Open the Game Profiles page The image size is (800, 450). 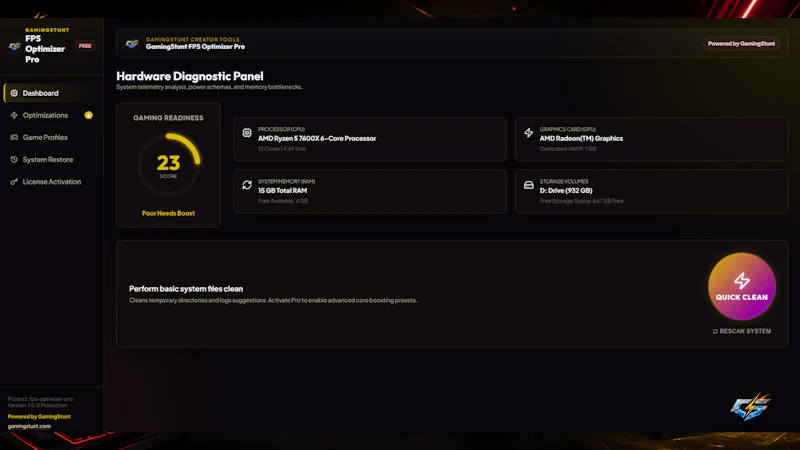coord(52,137)
